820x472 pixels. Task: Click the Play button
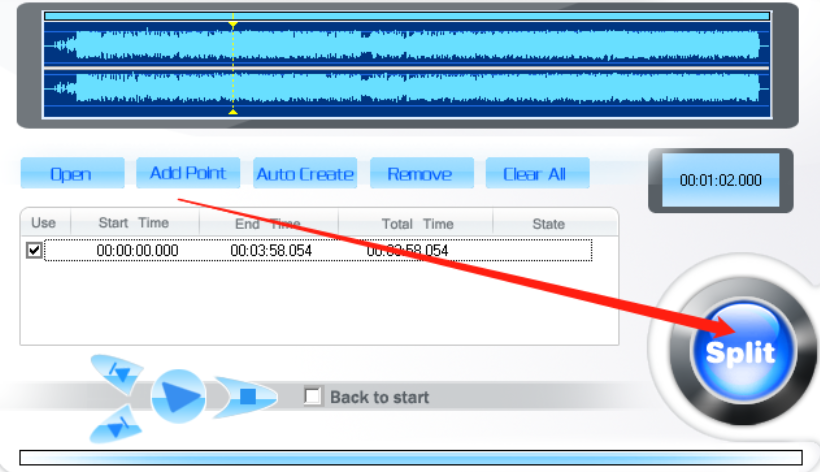point(178,397)
